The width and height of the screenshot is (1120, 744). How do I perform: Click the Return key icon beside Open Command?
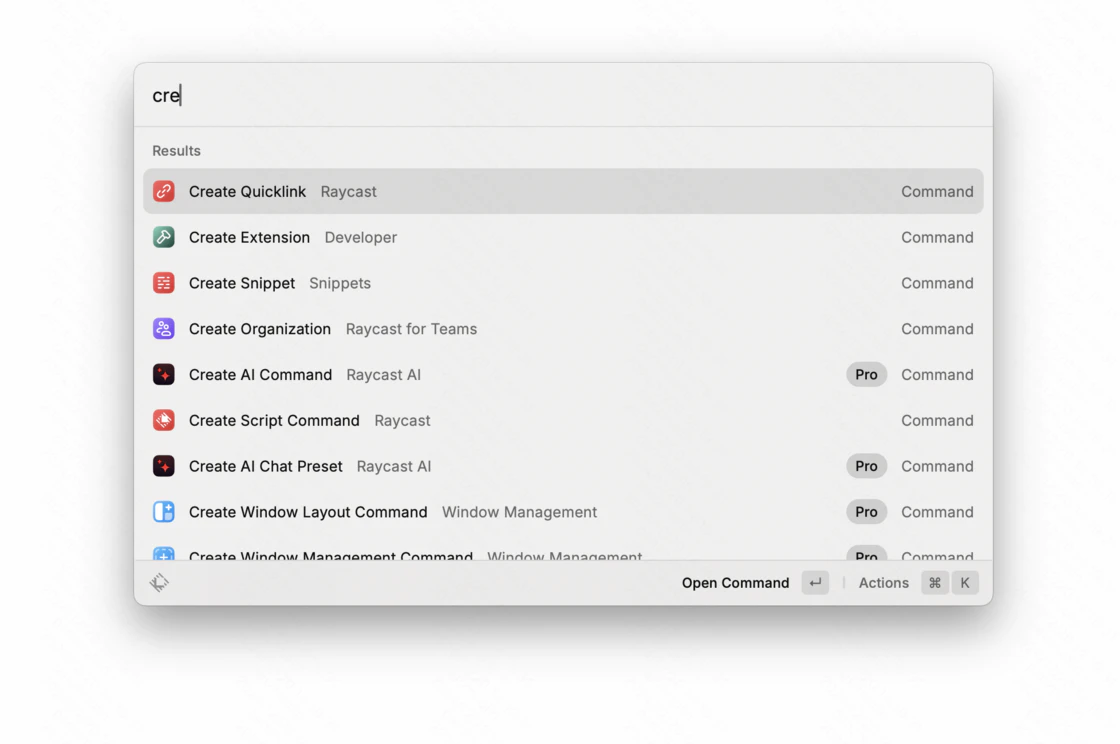tap(815, 583)
